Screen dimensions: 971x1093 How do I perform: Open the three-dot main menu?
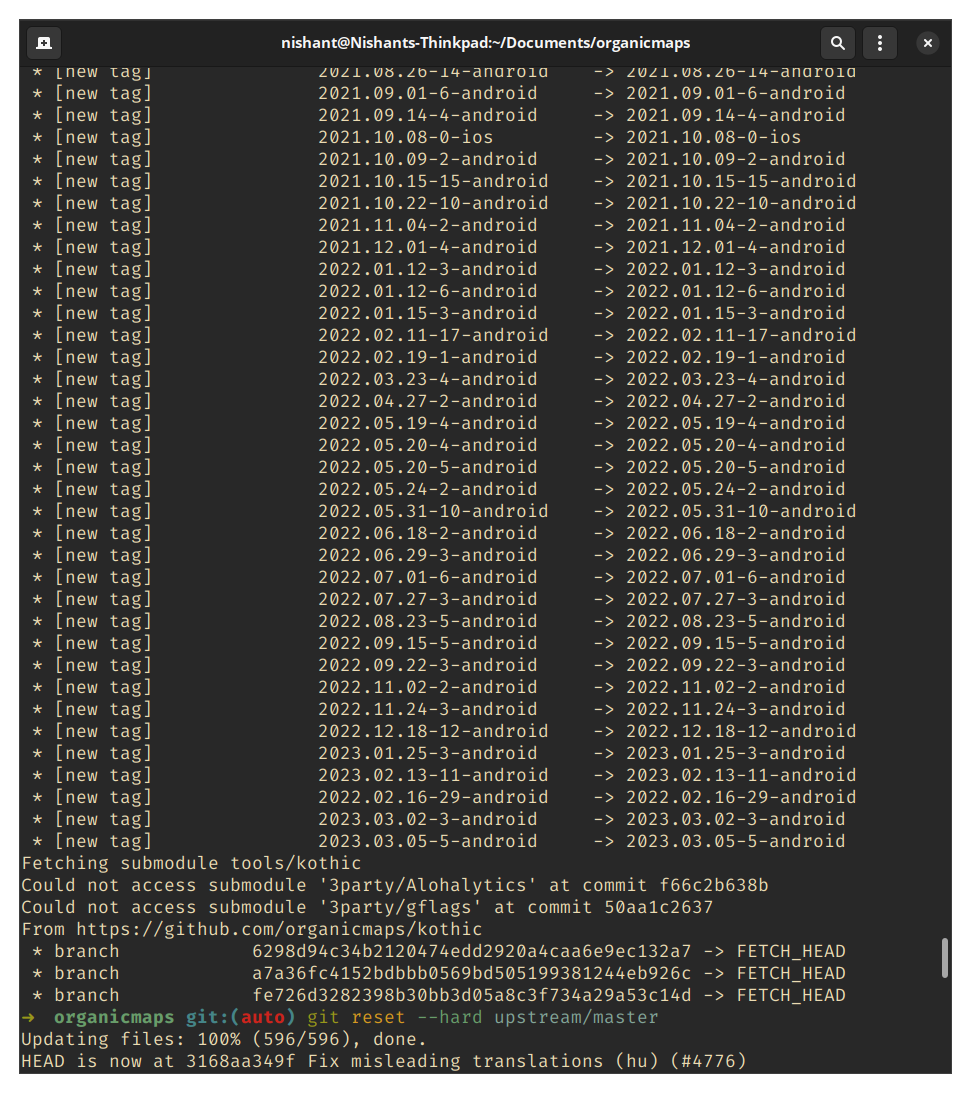(x=880, y=42)
